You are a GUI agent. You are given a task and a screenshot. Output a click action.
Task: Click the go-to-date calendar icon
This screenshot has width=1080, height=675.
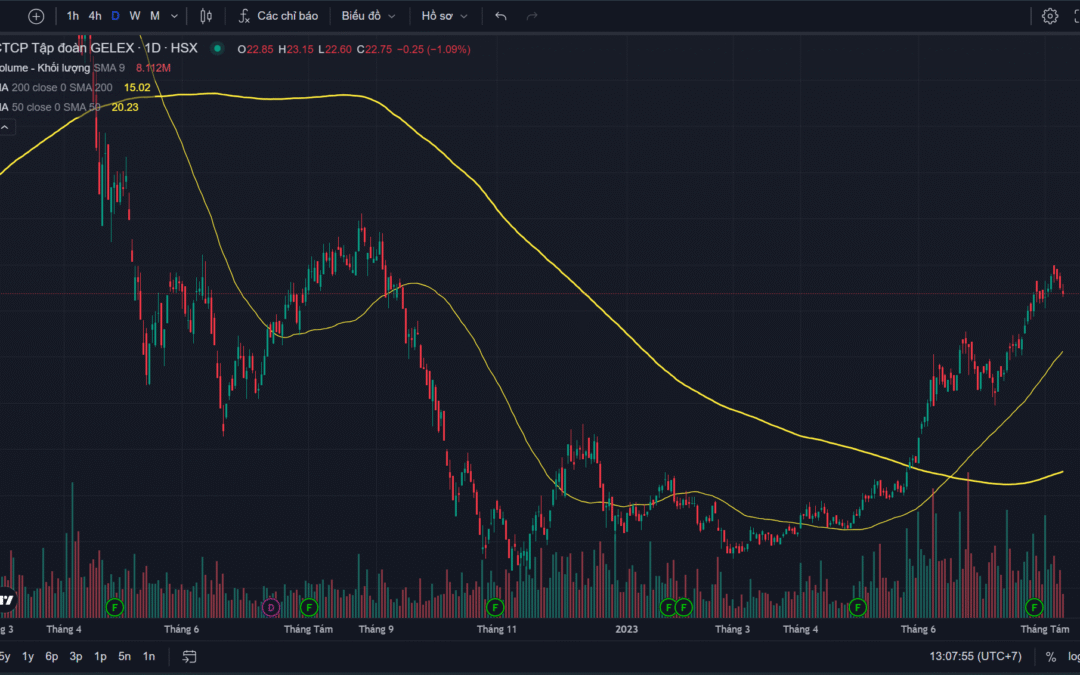coord(189,657)
